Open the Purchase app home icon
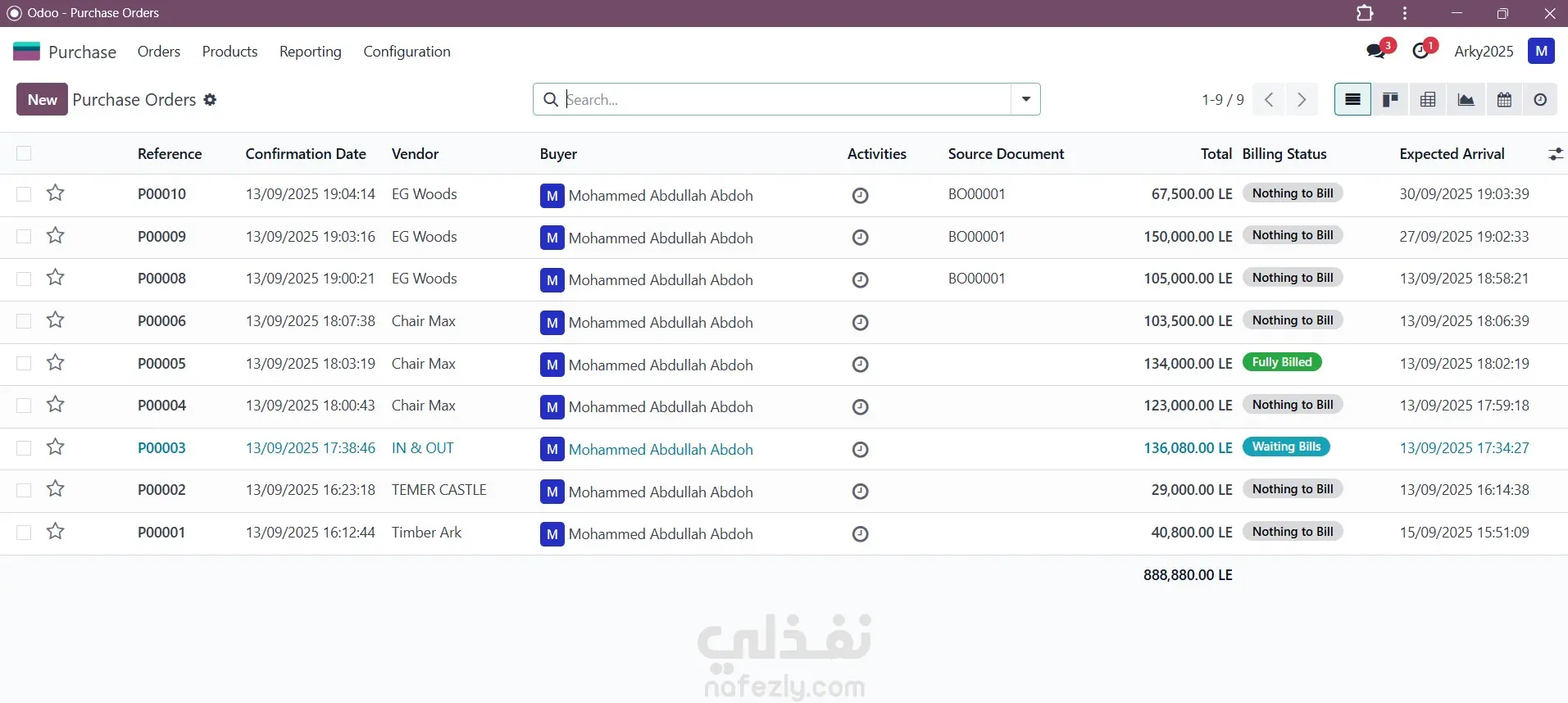This screenshot has height=703, width=1568. 27,52
